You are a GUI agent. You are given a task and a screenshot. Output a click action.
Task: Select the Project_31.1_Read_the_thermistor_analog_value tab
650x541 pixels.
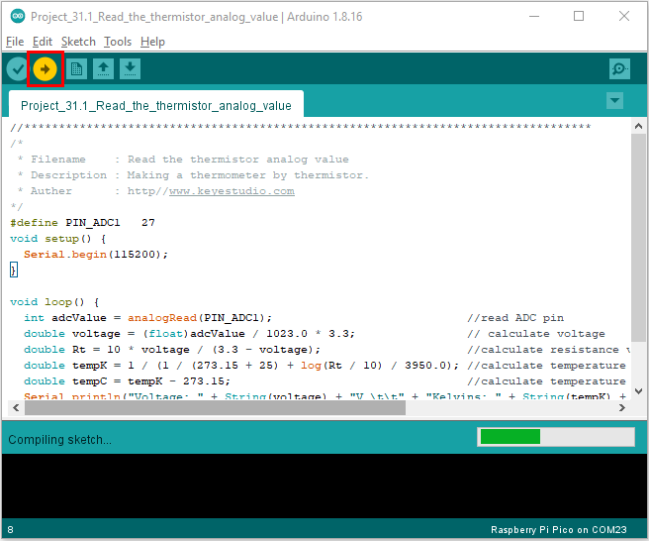click(x=156, y=105)
